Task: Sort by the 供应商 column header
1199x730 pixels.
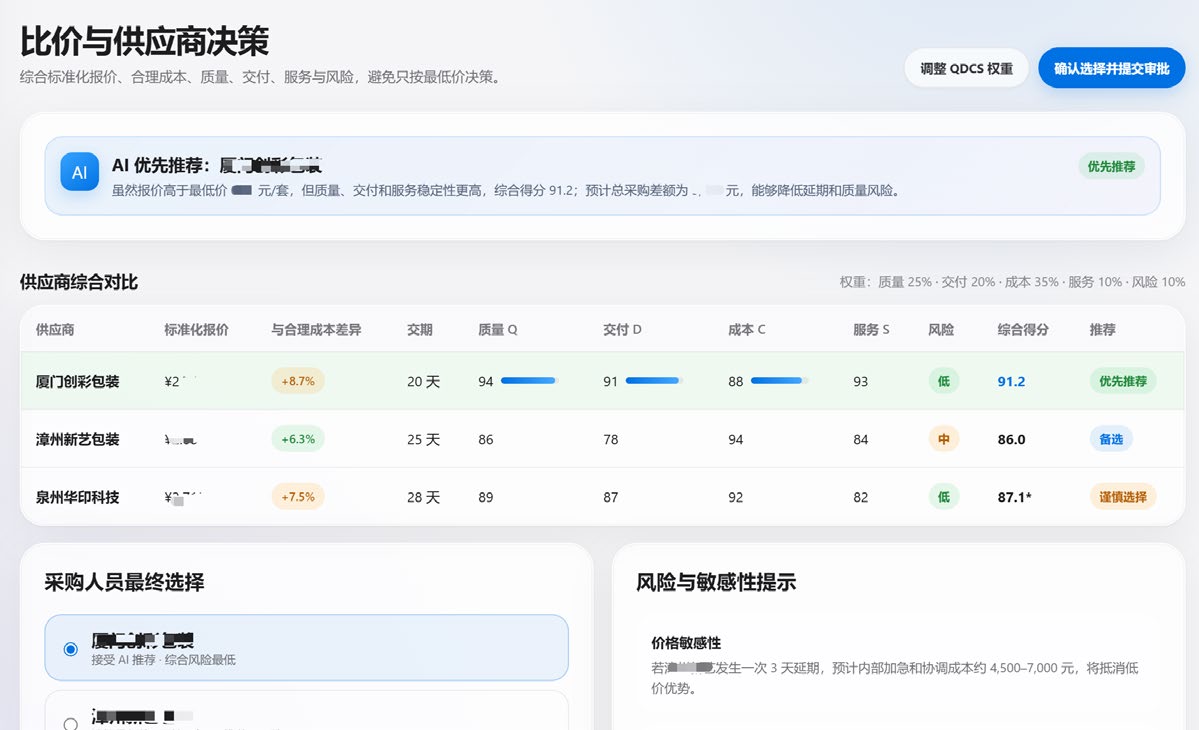Action: pos(55,329)
